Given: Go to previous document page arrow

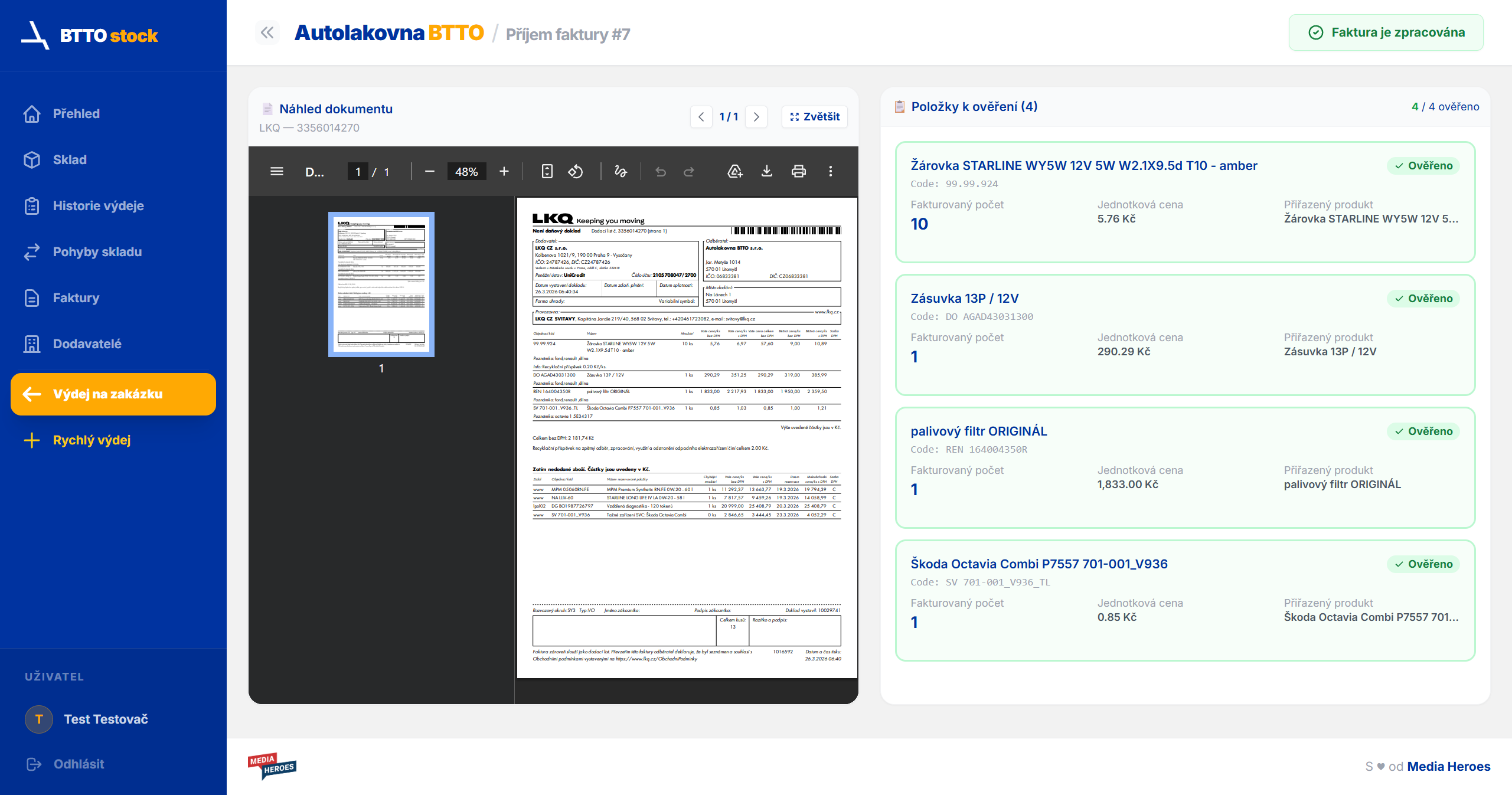Looking at the screenshot, I should tap(701, 116).
